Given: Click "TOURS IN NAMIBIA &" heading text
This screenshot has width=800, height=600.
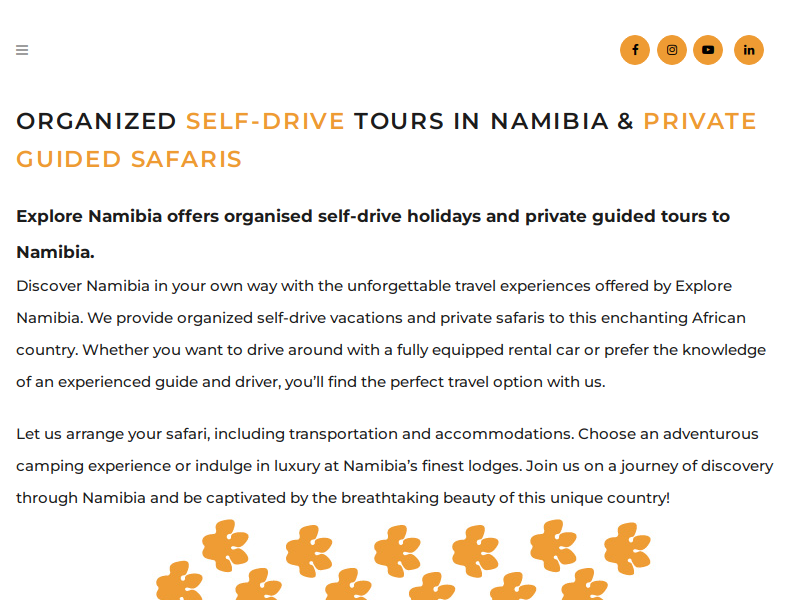Looking at the screenshot, I should 494,121.
